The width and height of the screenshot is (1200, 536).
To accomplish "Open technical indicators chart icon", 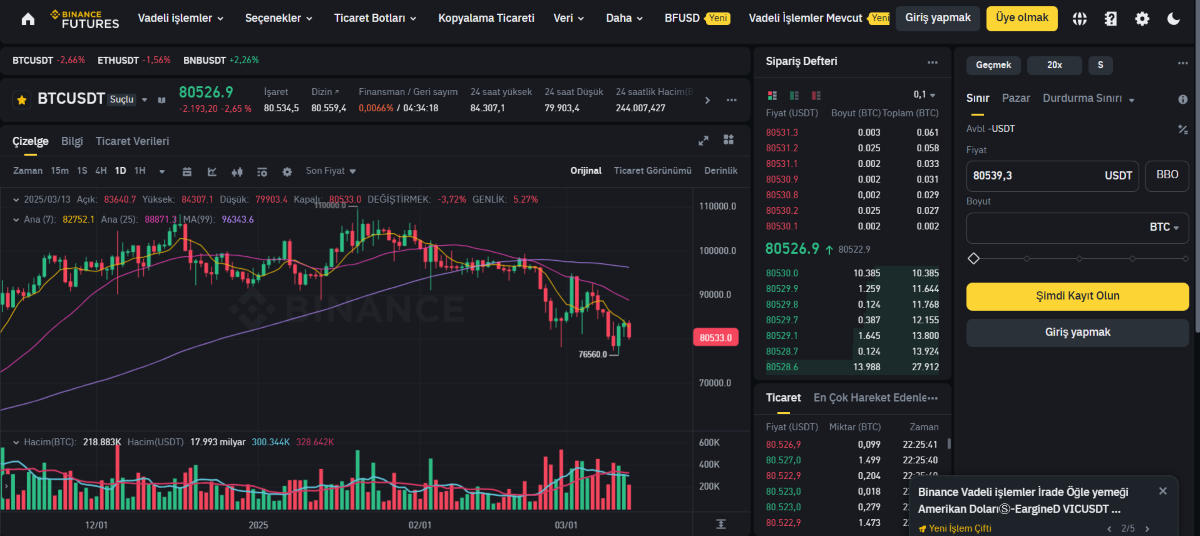I will 212,171.
